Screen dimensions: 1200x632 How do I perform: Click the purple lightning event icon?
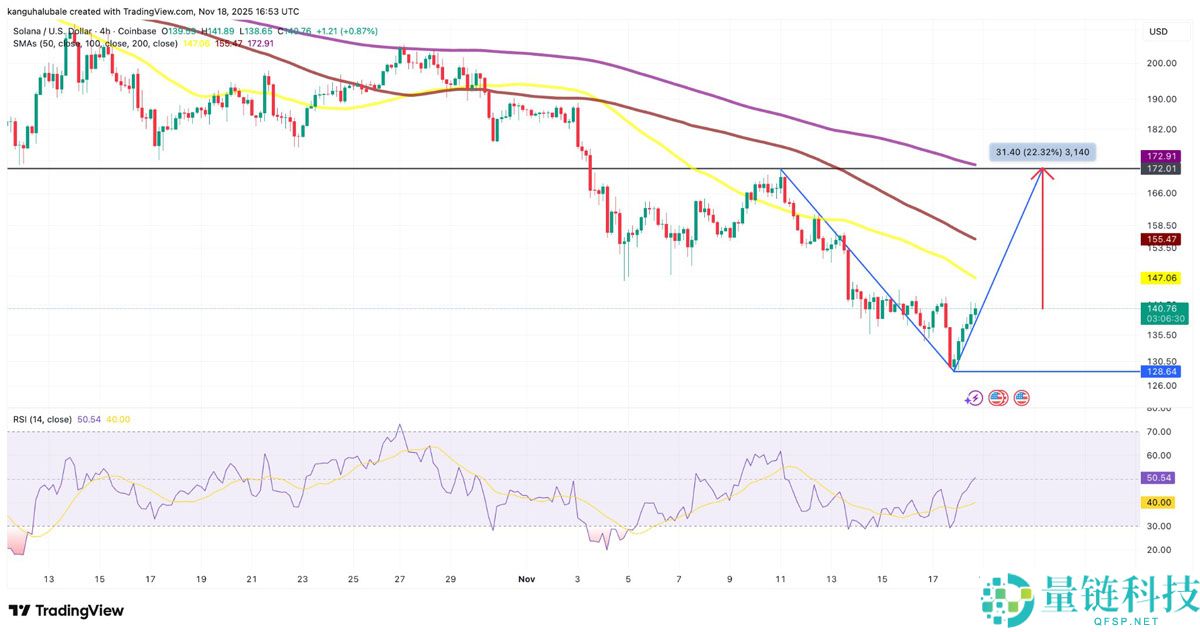click(974, 398)
